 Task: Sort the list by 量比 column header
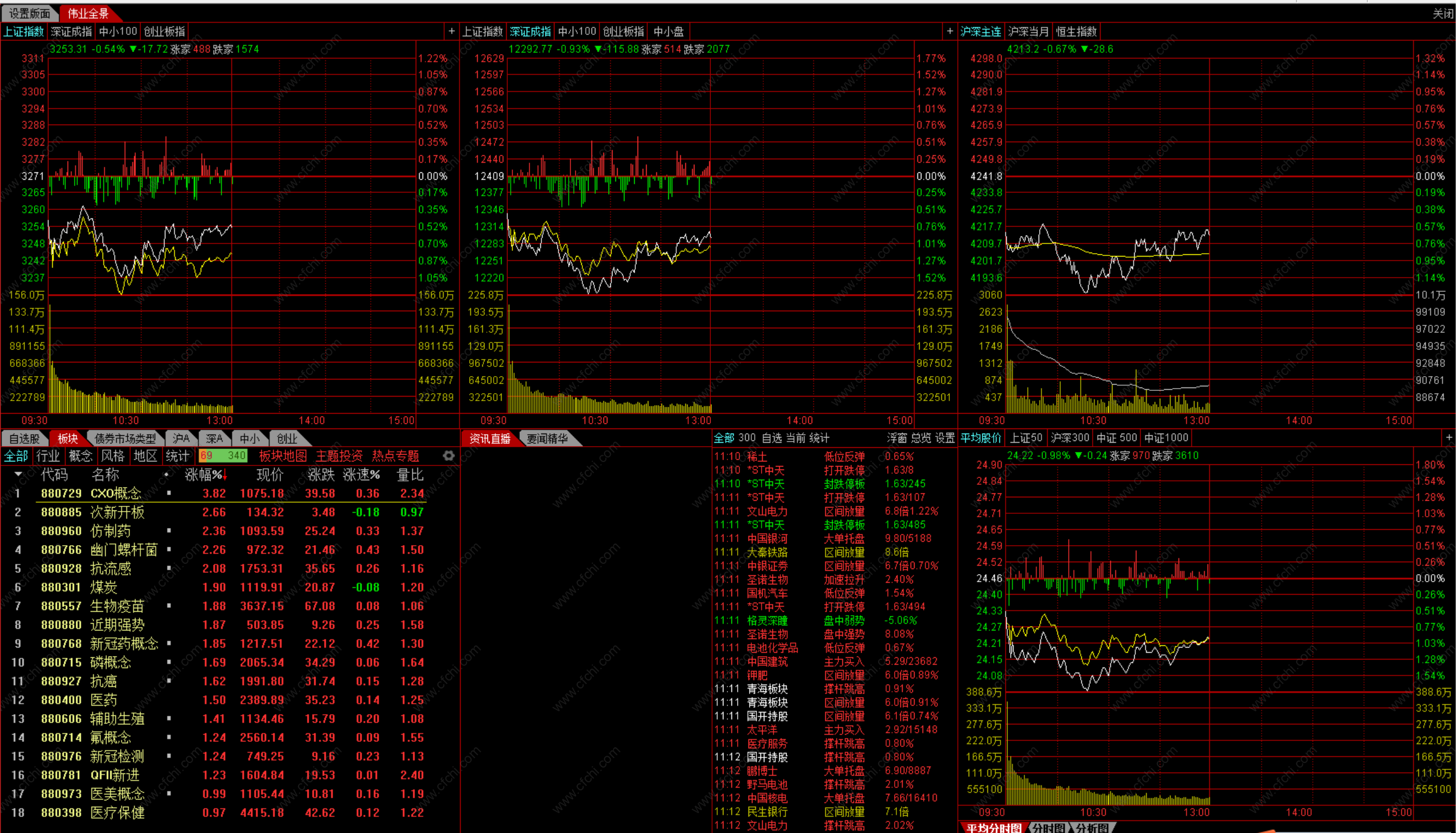(x=409, y=475)
